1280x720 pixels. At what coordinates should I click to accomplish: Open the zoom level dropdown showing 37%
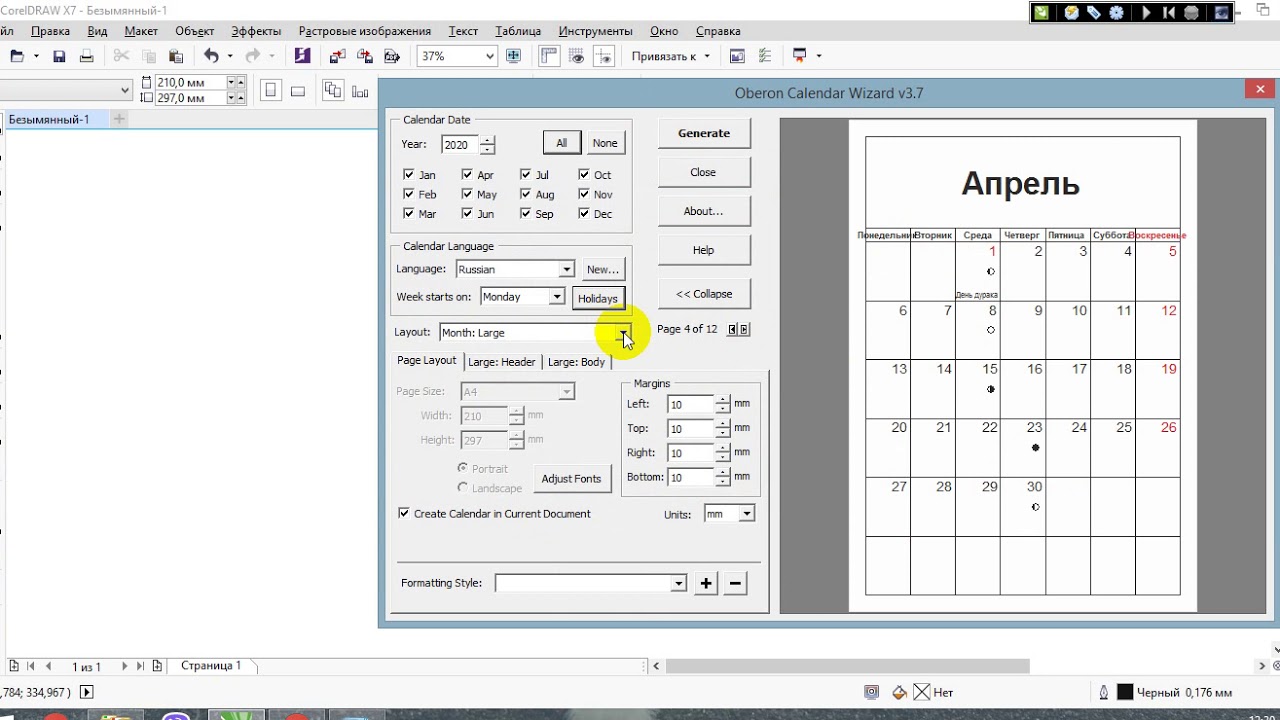(x=489, y=57)
